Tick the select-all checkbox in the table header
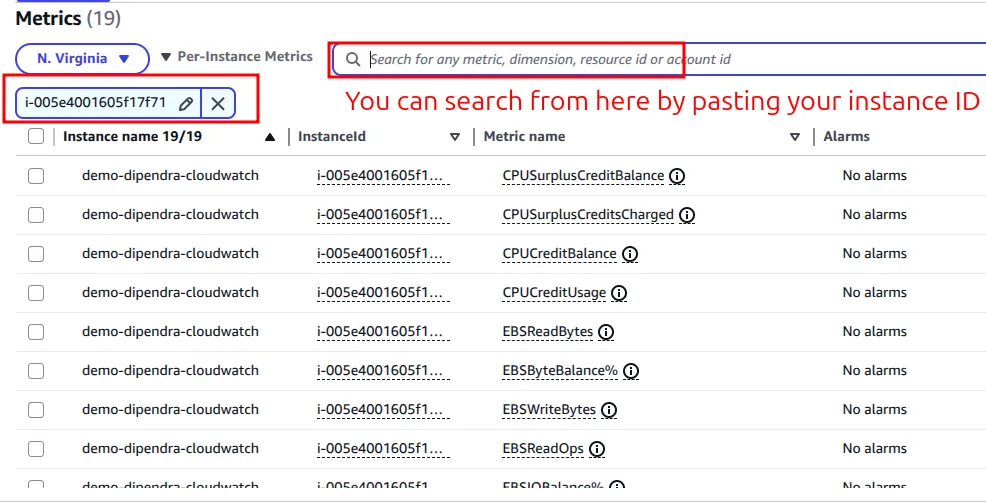986x503 pixels. (36, 136)
